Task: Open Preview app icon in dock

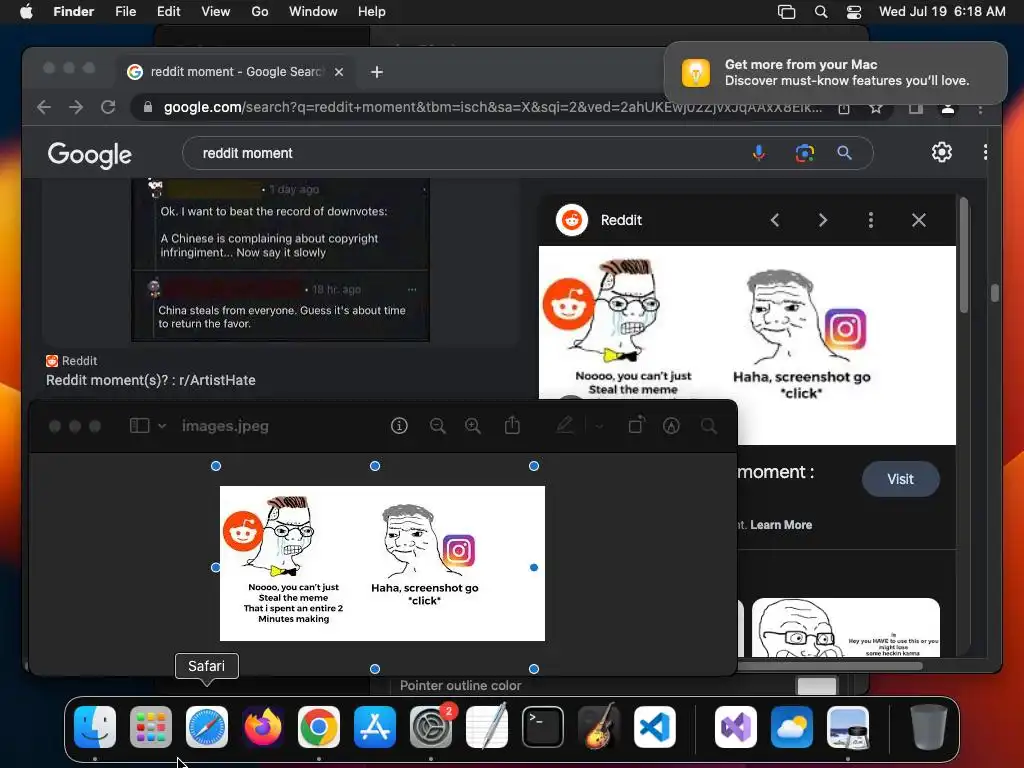Action: click(x=848, y=726)
